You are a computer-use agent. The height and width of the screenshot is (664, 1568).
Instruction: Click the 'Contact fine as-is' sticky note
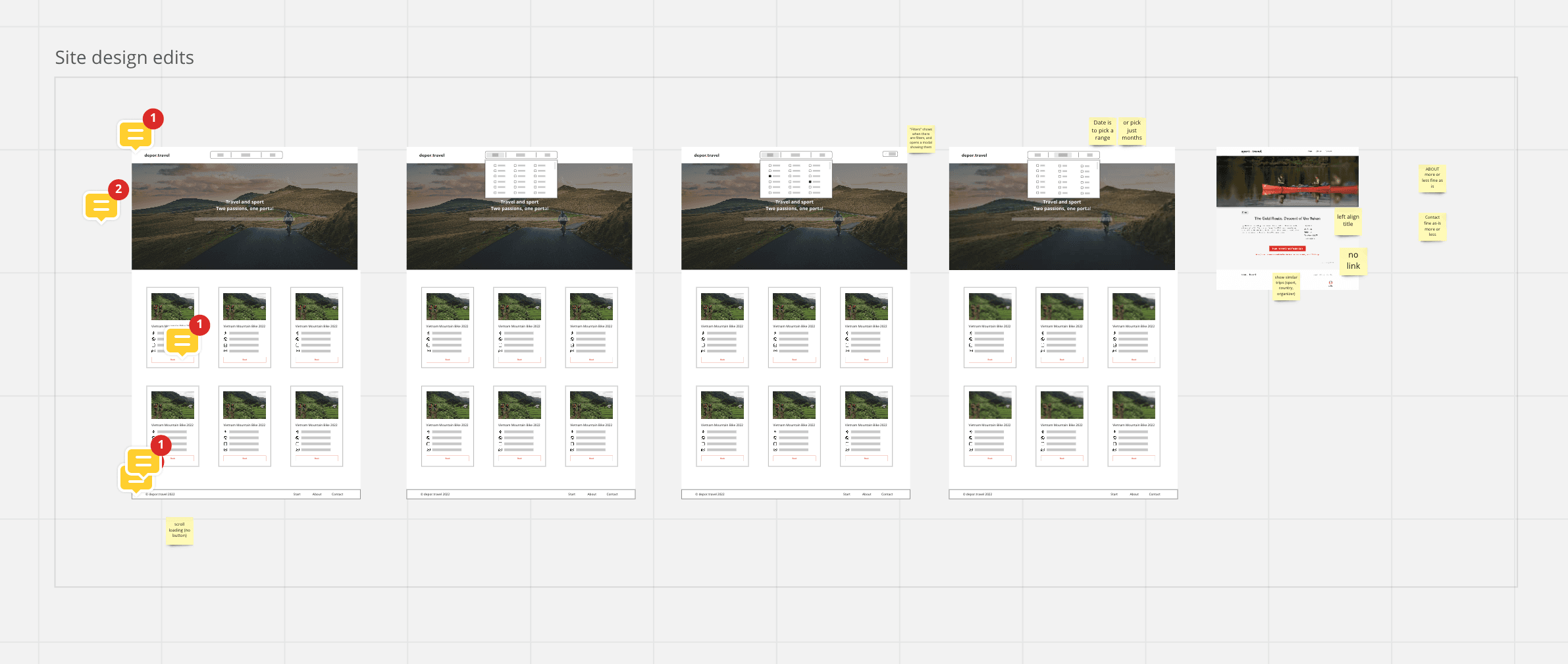tap(1432, 226)
